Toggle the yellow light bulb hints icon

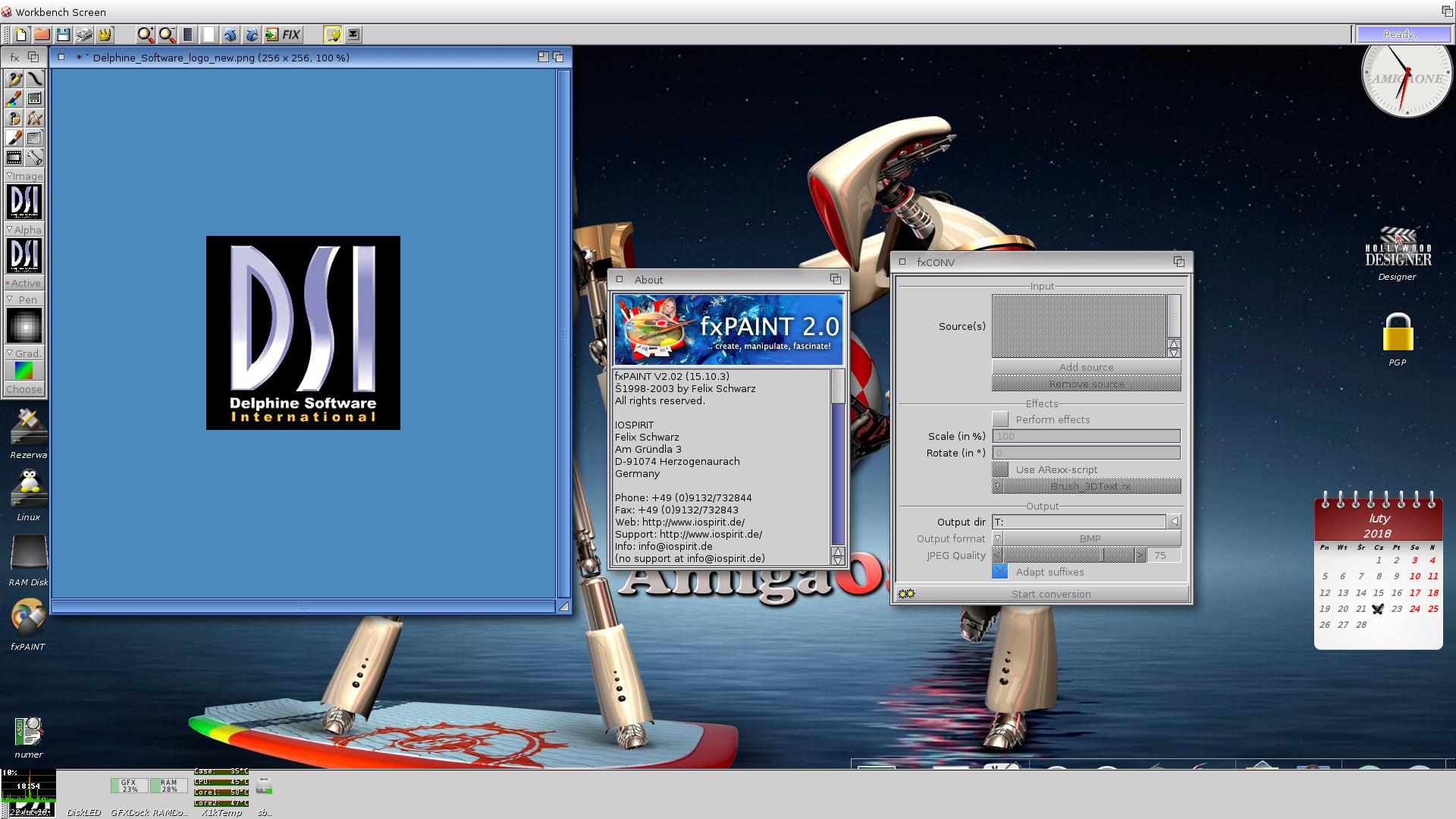pos(332,34)
